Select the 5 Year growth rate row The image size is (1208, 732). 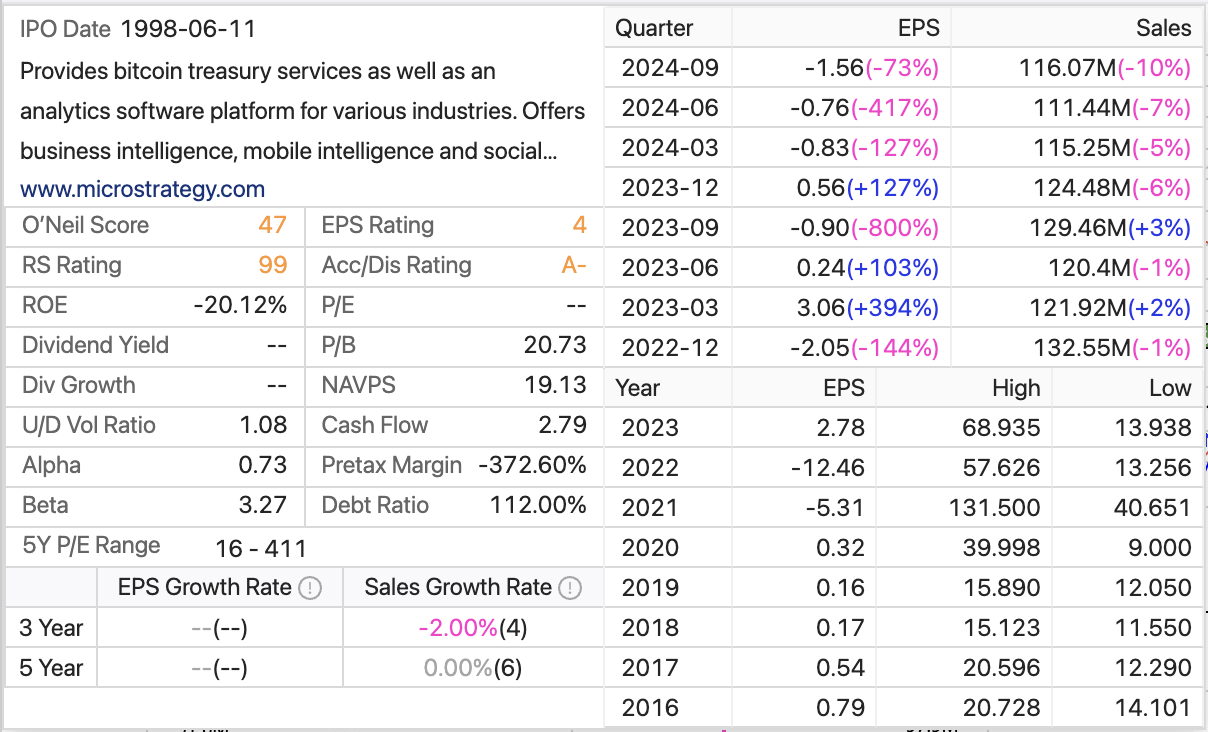tap(300, 668)
